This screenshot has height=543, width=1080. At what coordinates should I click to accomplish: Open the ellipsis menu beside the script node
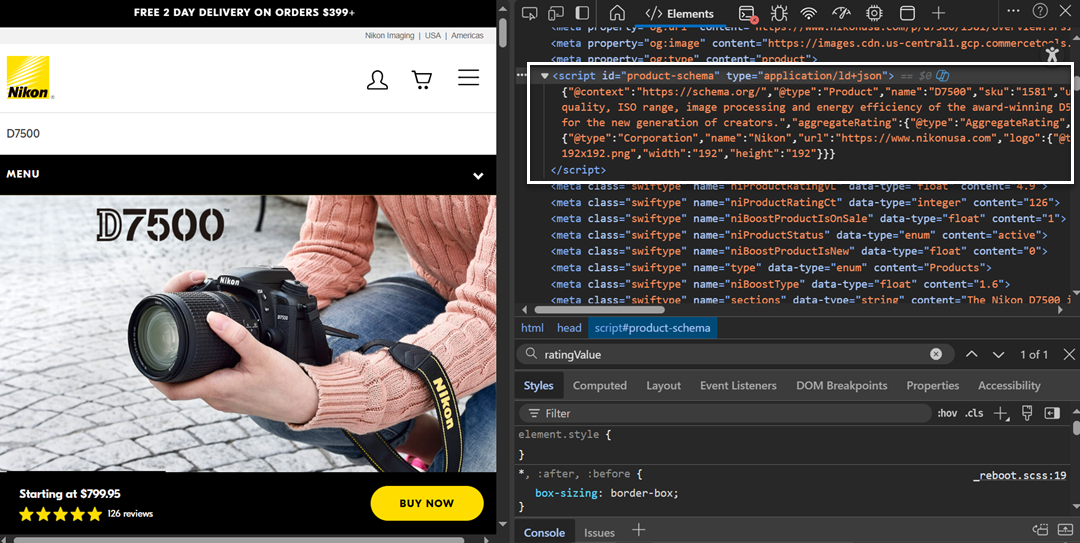521,74
